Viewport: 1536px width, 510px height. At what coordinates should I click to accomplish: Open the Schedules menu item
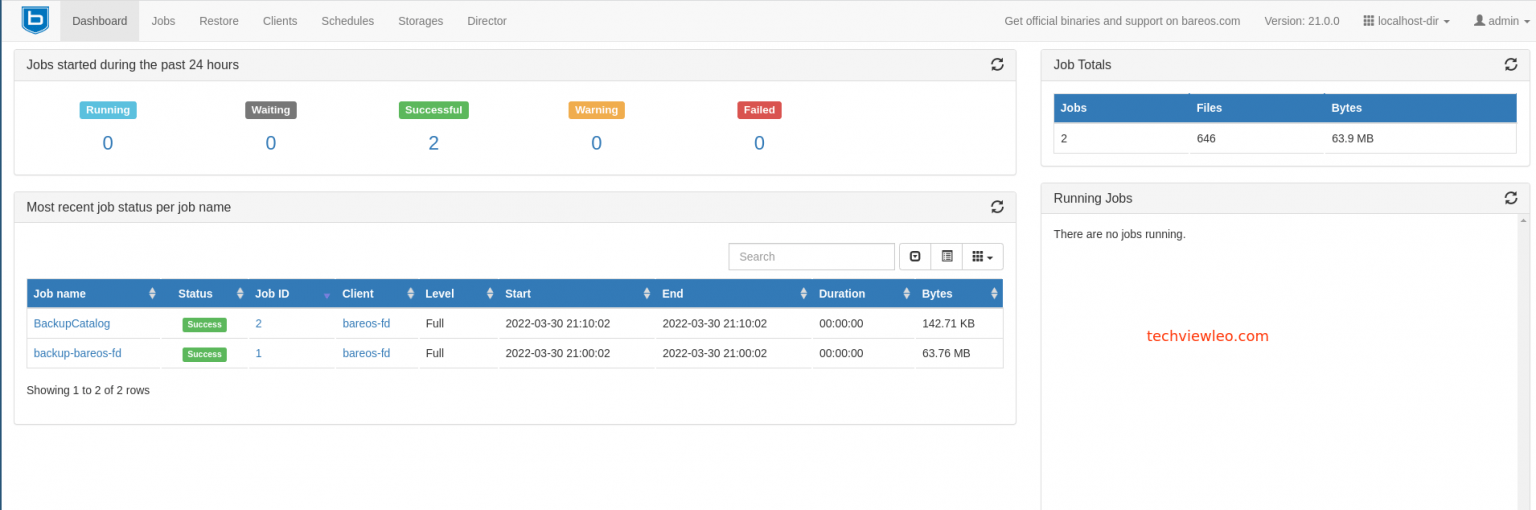(x=348, y=21)
